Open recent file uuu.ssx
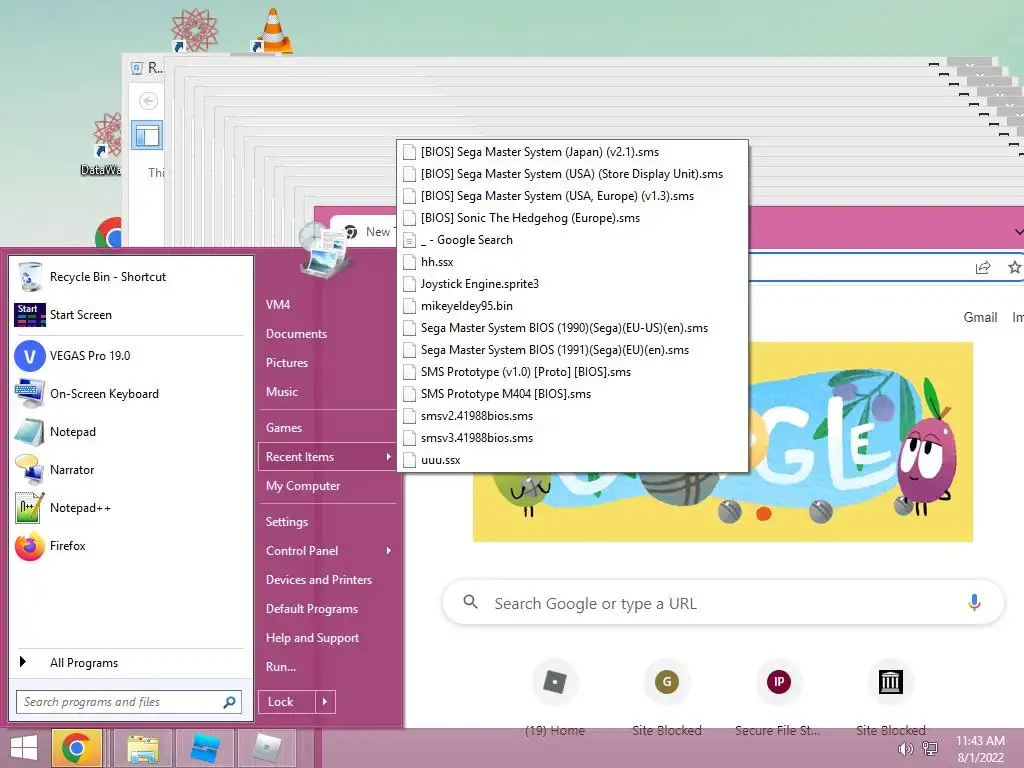The width and height of the screenshot is (1024, 768). (x=572, y=460)
